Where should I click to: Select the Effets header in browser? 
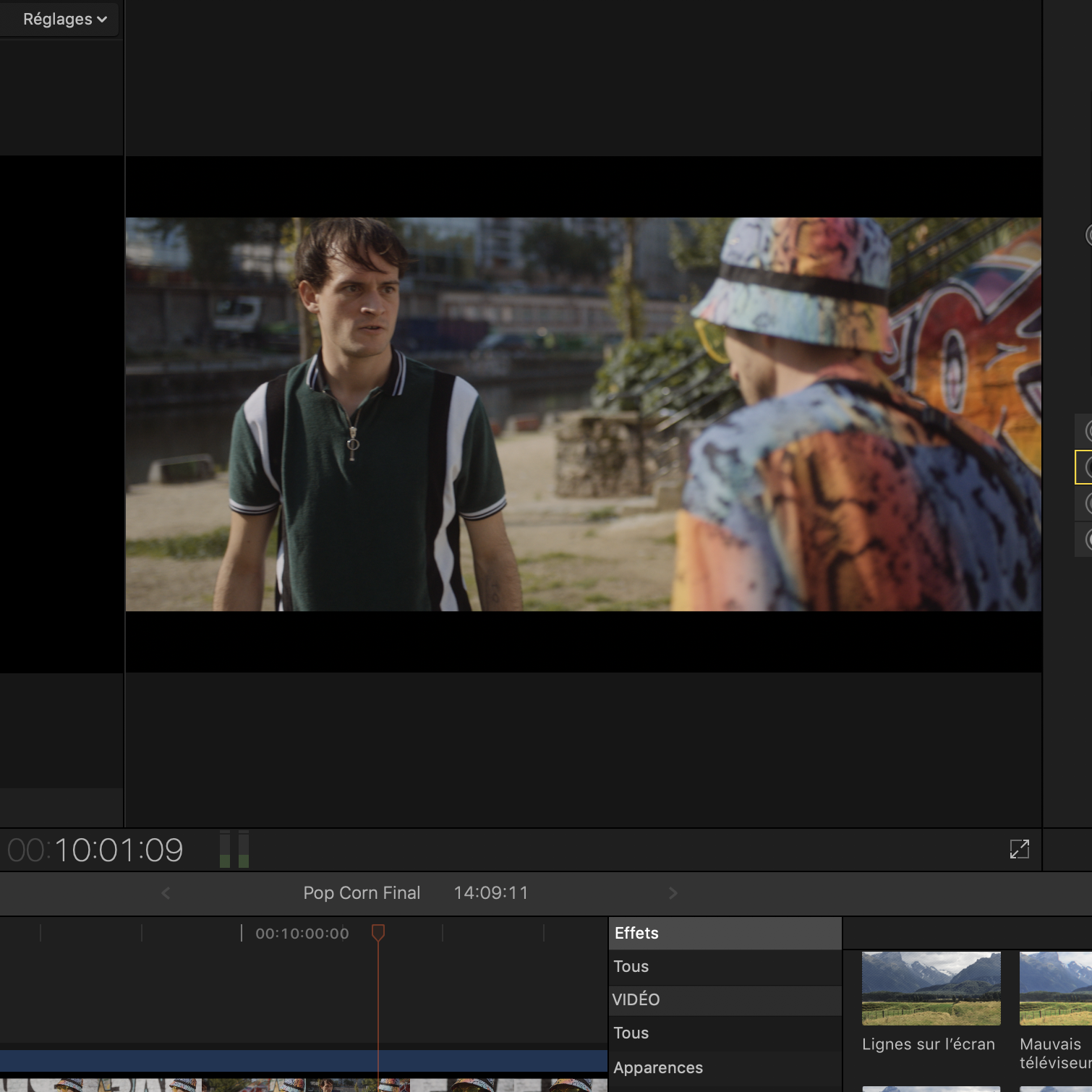(636, 933)
